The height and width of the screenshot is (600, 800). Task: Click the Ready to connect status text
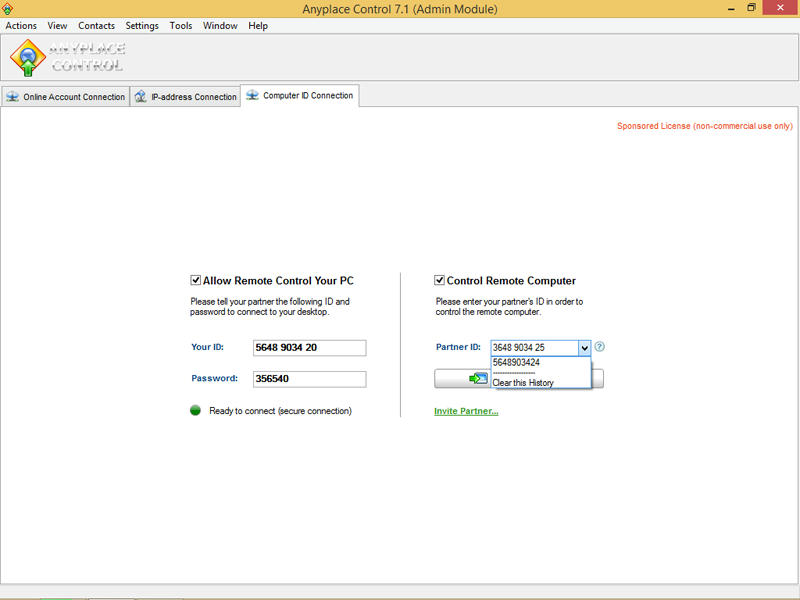coord(280,411)
